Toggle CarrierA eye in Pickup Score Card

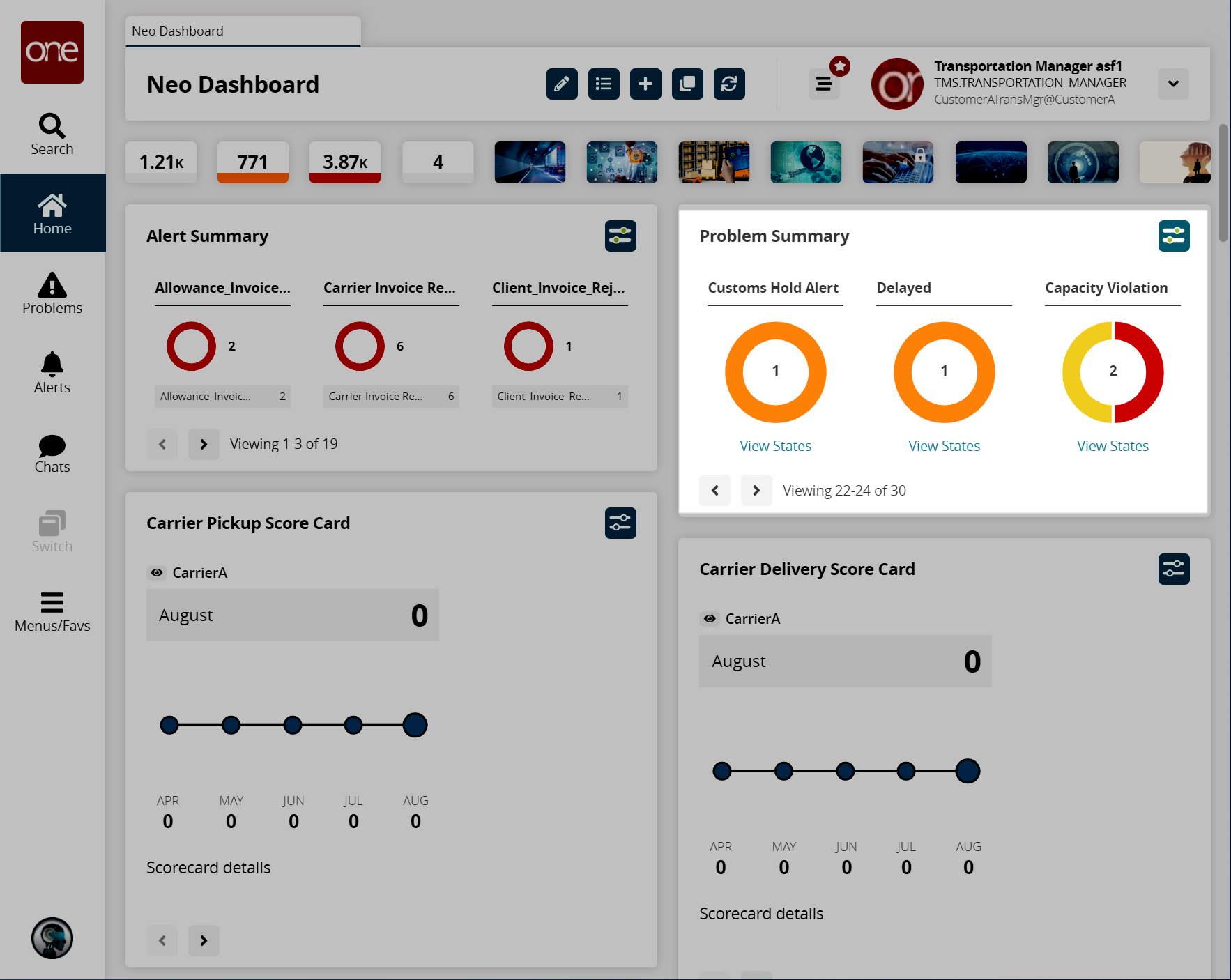pyautogui.click(x=157, y=572)
